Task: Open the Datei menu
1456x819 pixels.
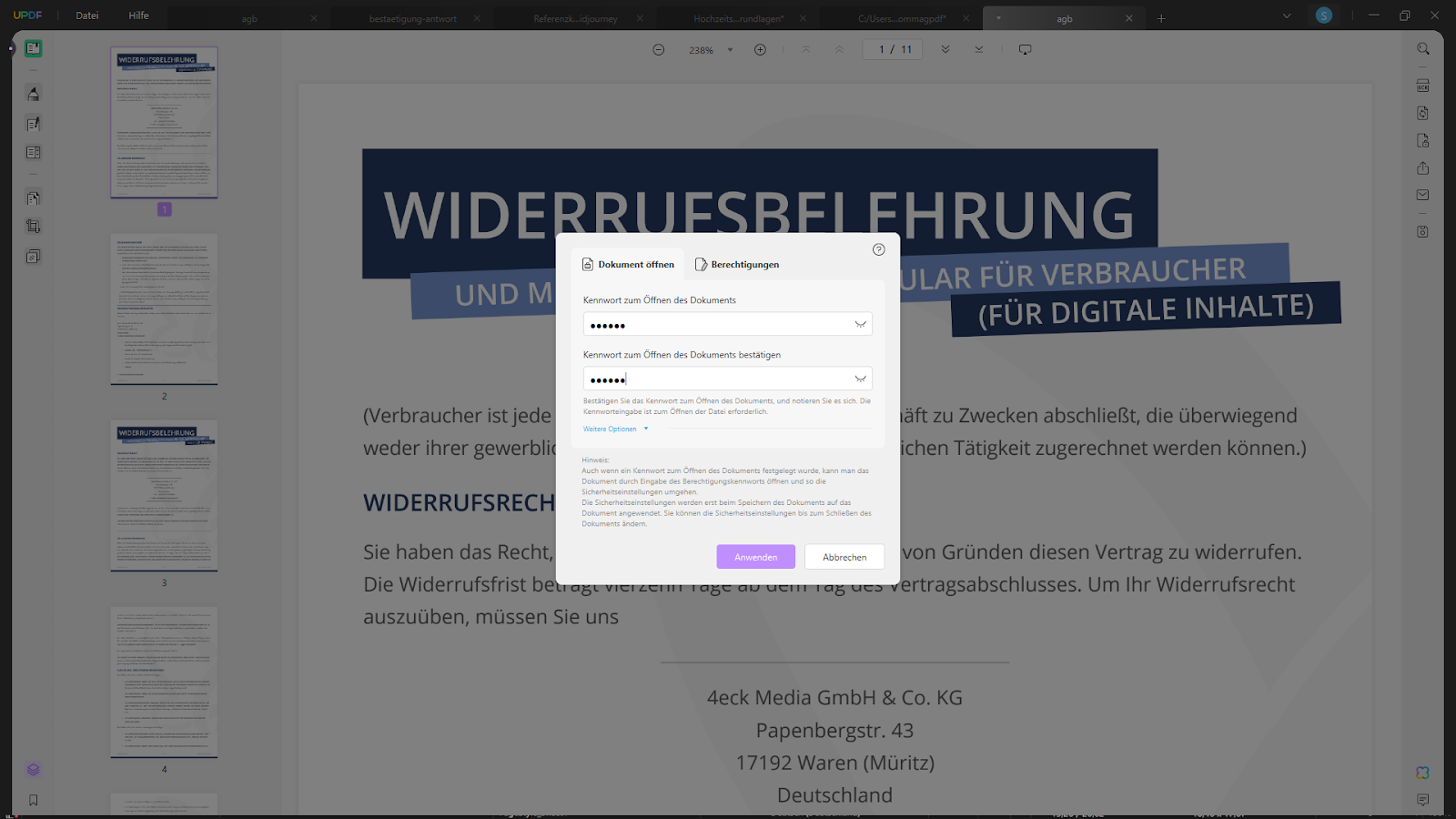Action: point(87,15)
